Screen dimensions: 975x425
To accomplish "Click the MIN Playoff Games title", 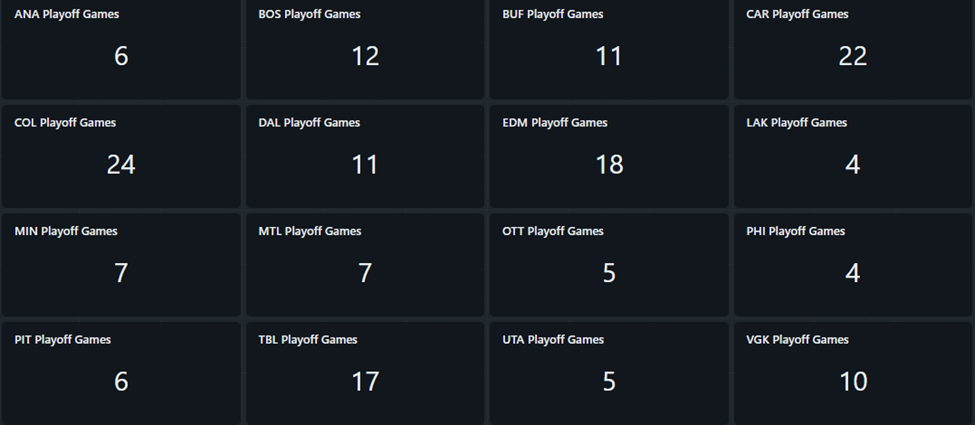I will pyautogui.click(x=66, y=231).
